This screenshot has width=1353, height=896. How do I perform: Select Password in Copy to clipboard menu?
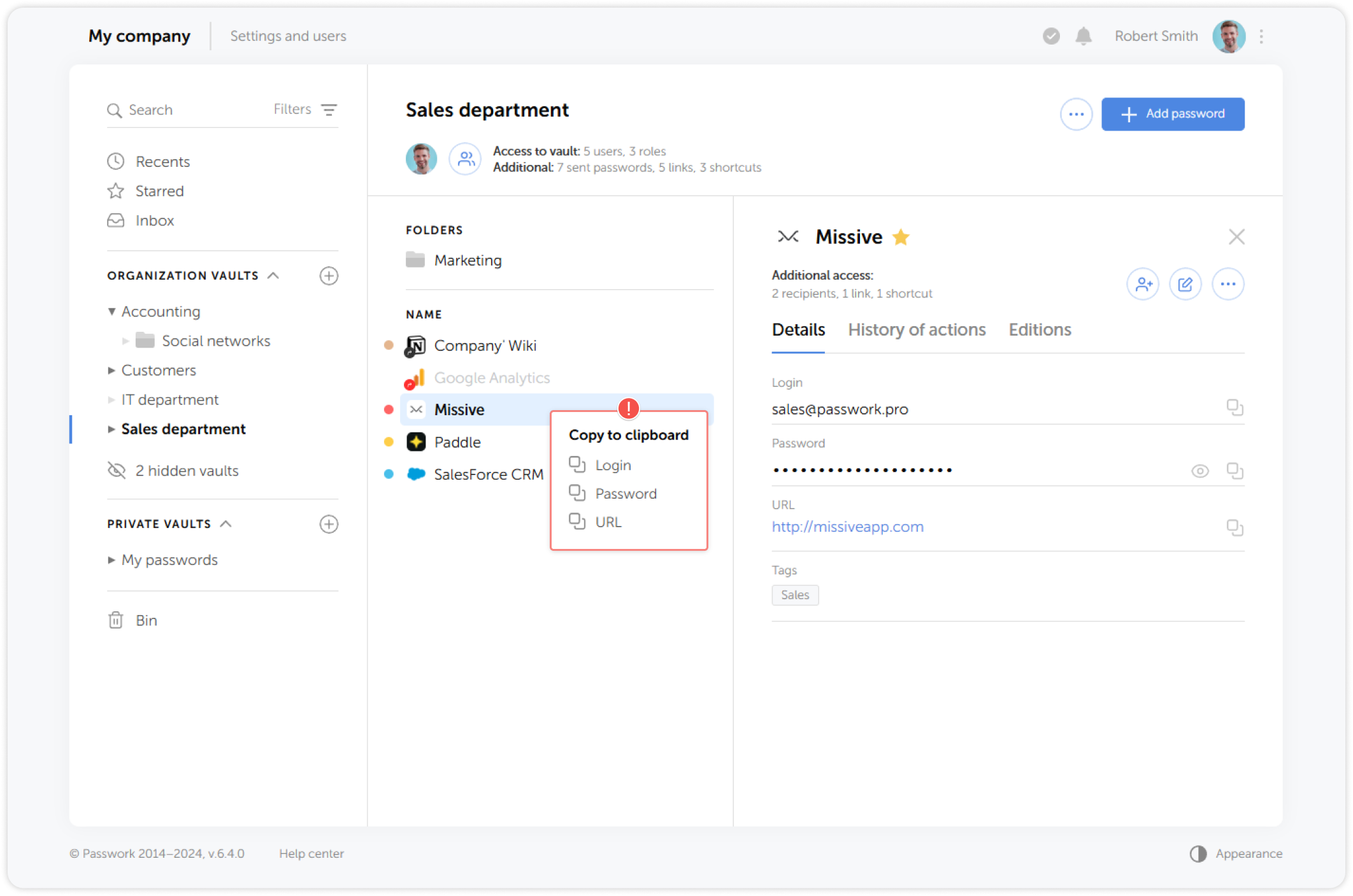coord(626,494)
